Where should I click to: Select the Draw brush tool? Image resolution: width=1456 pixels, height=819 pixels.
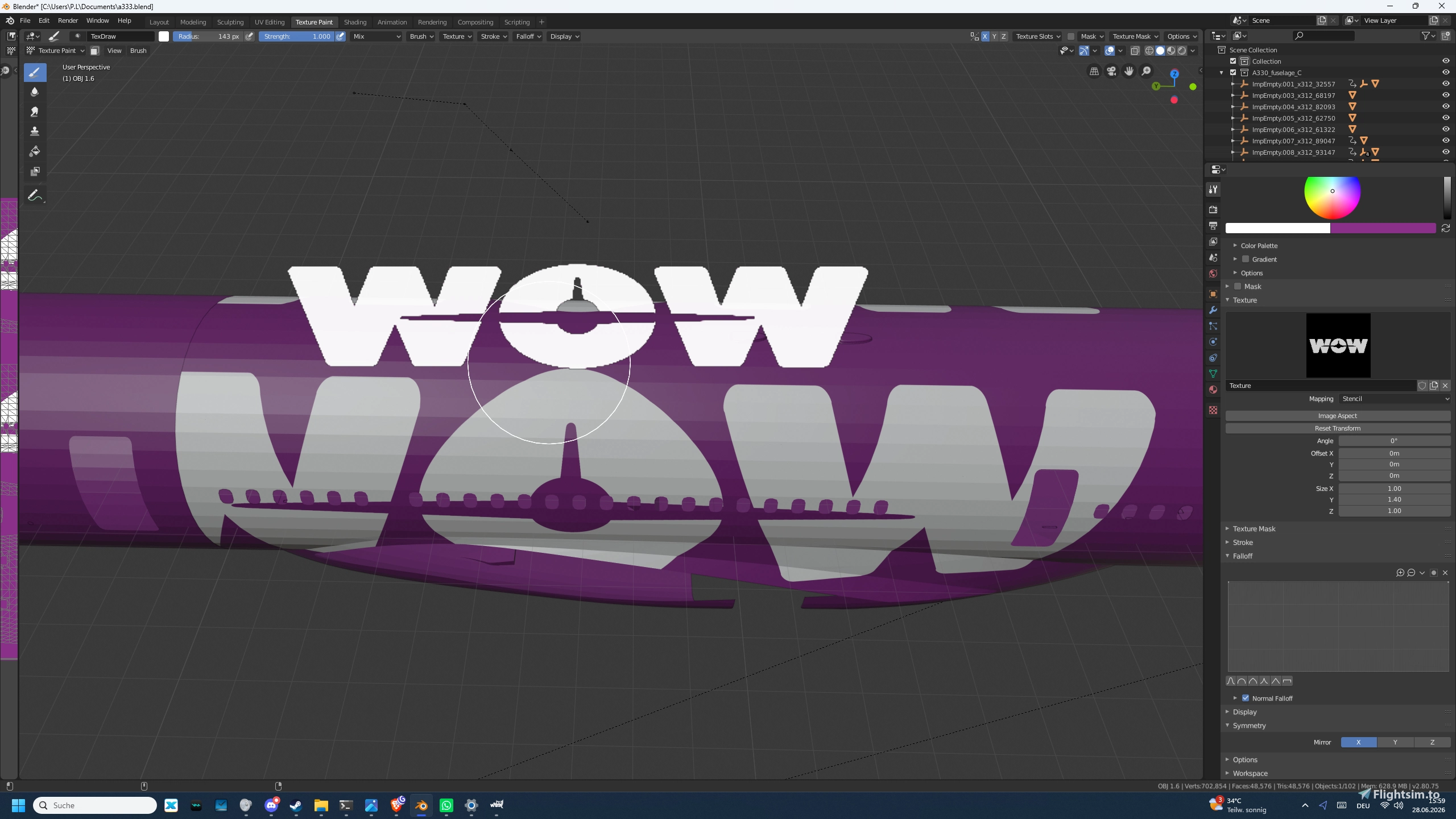pos(35,72)
